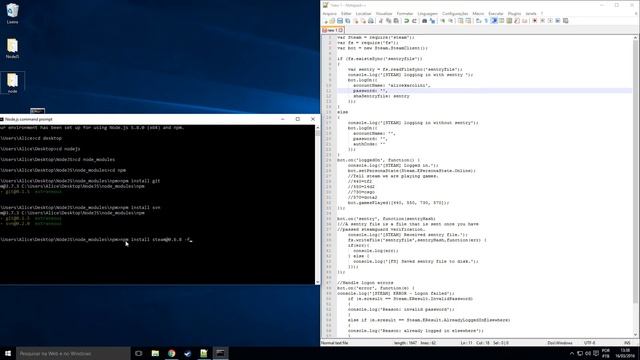Screen dimensions: 640x360
Task: Switch to Notepad++ in the taskbar
Action: [x=204, y=353]
